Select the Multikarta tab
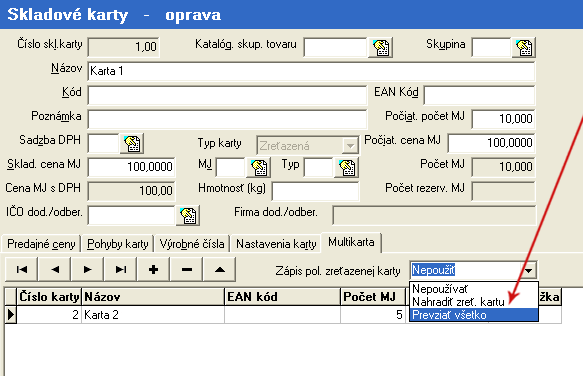The width and height of the screenshot is (583, 376). tap(351, 242)
